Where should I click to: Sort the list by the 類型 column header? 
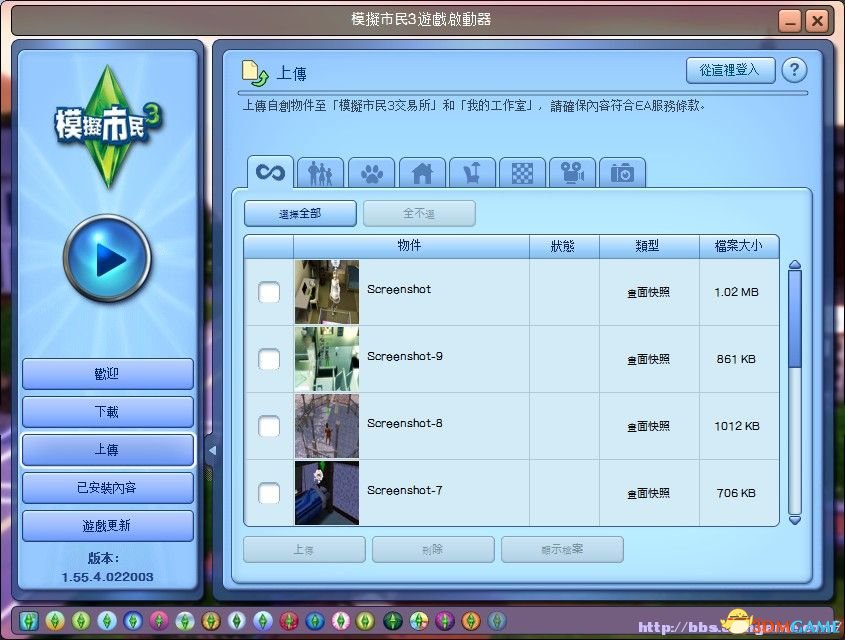(x=649, y=246)
